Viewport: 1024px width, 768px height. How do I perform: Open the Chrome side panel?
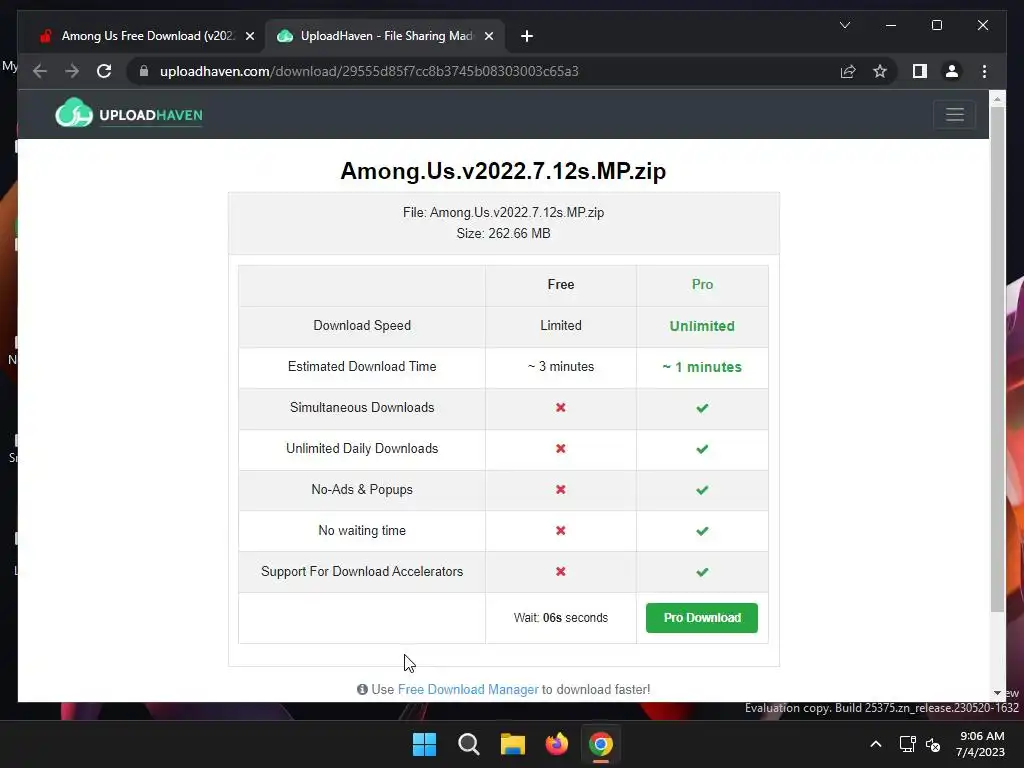click(920, 71)
